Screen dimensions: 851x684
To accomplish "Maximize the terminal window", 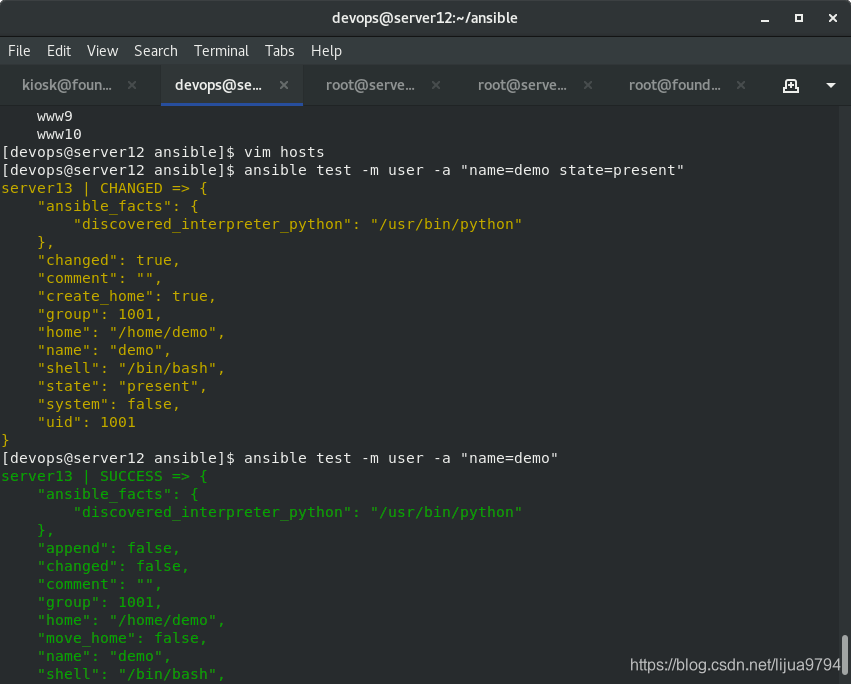I will 799,18.
